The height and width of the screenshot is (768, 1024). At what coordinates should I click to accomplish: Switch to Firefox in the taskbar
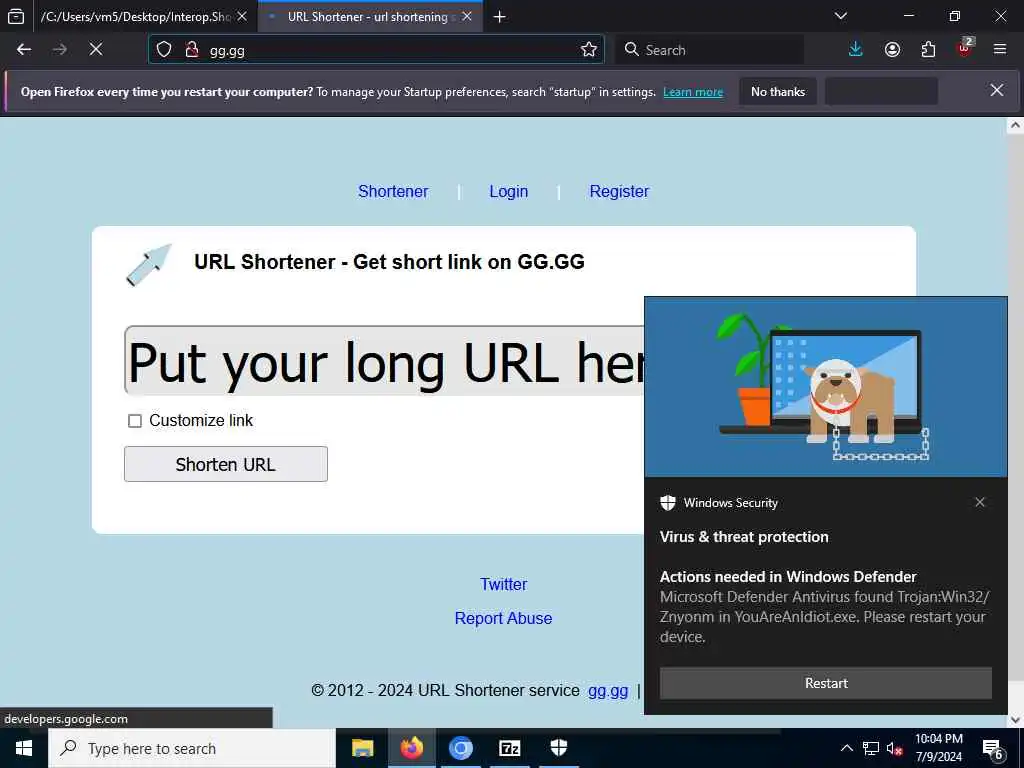[x=411, y=748]
